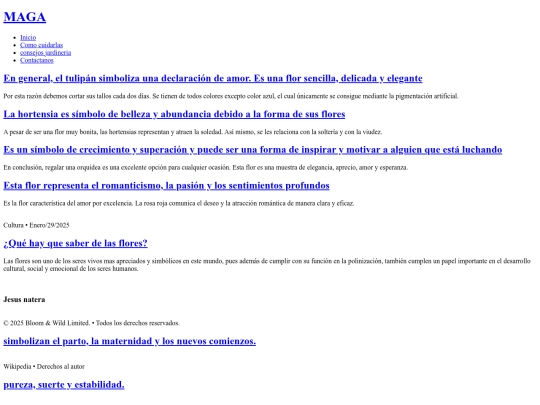Screen dimensions: 540x405
Task: Open the símbolo de crecimiento y superación article
Action: pyautogui.click(x=252, y=150)
